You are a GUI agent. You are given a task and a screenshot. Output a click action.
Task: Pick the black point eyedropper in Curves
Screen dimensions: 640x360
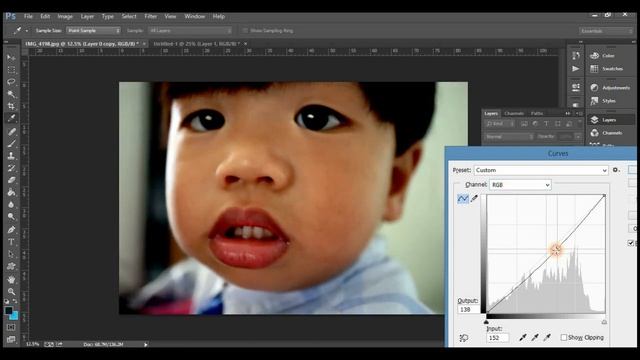pos(522,338)
